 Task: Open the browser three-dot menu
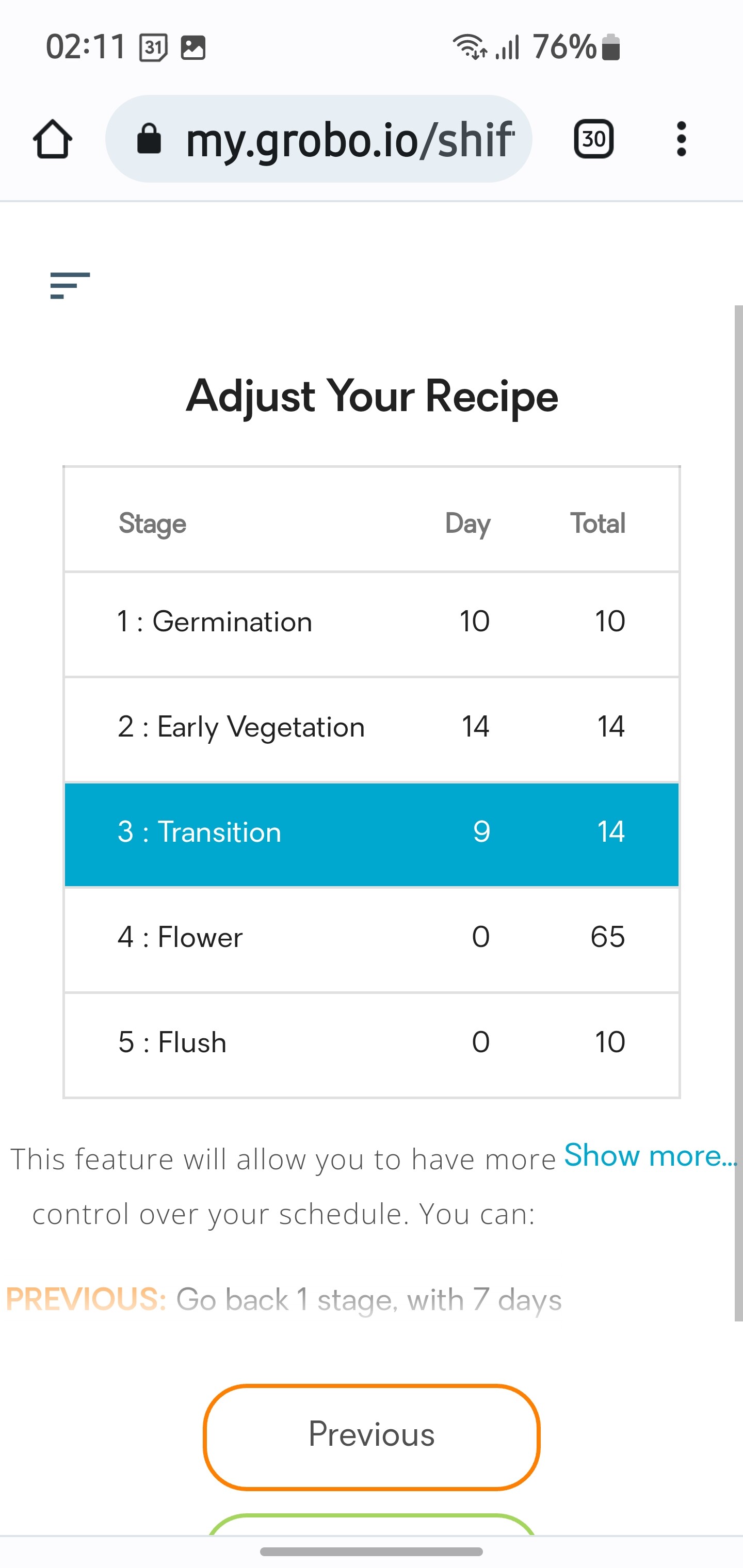pos(681,139)
